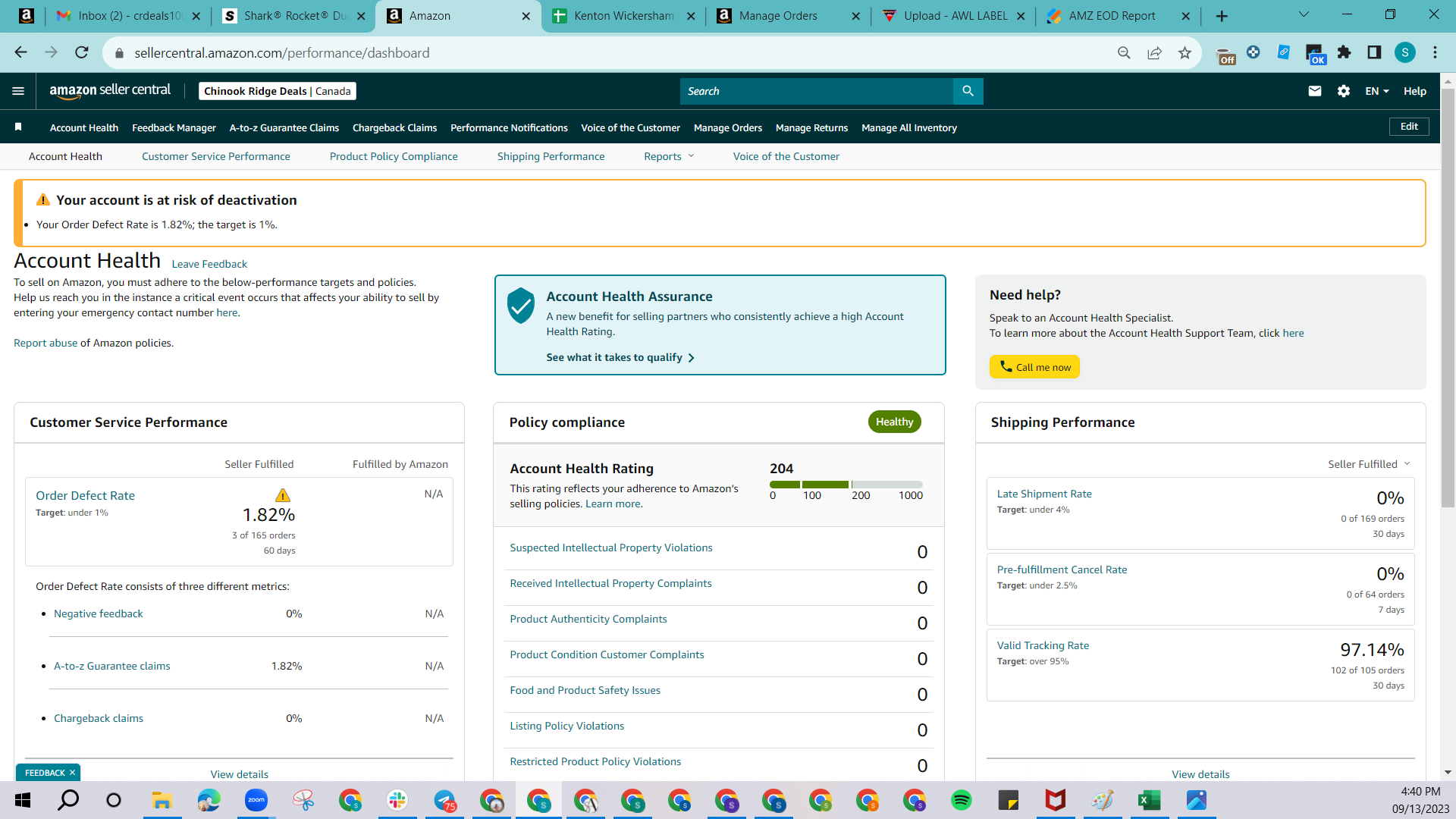Open the Chrome extensions puzzle icon
Screen dimensions: 1456x819
1344,52
